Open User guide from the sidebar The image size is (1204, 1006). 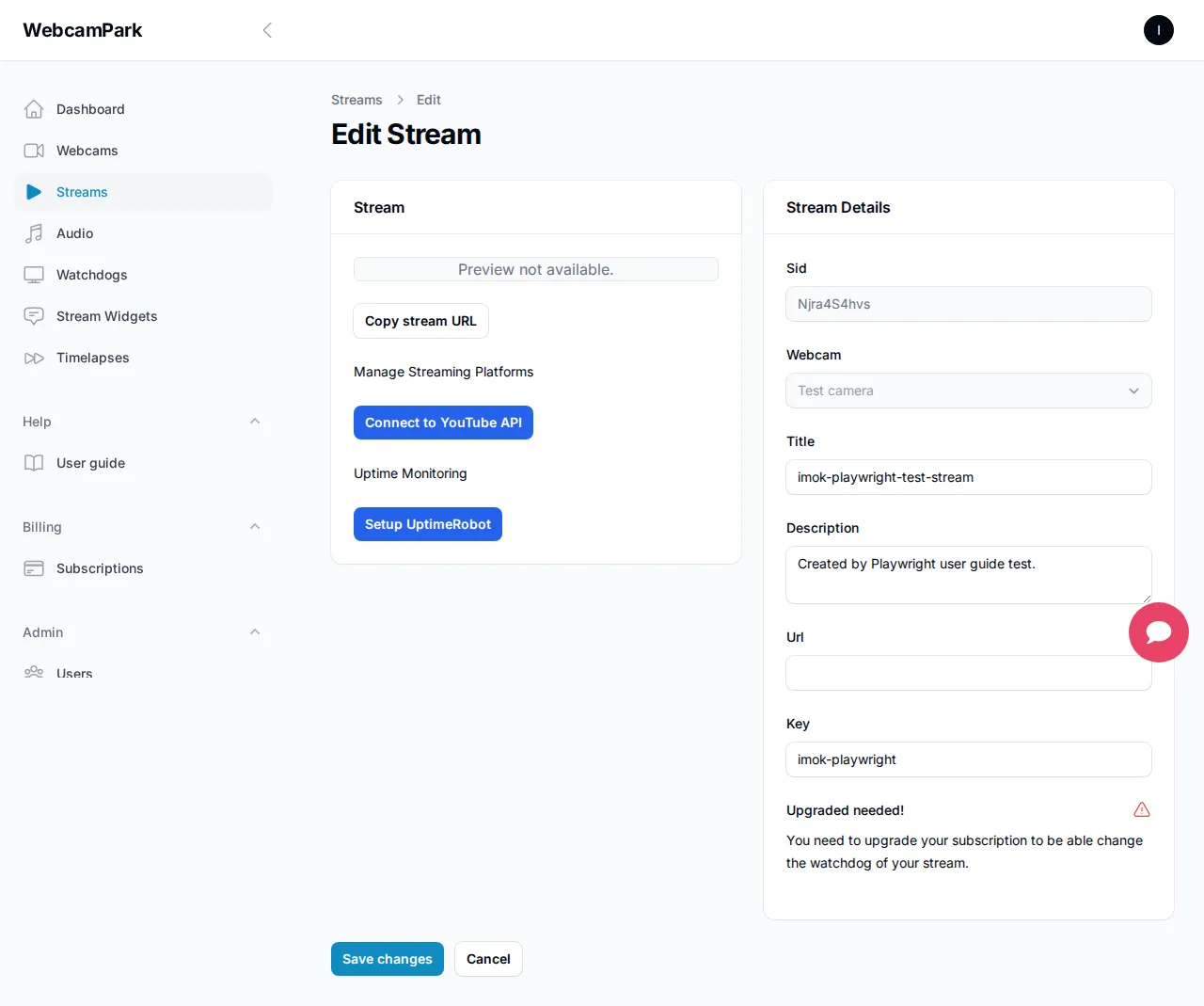(x=90, y=463)
